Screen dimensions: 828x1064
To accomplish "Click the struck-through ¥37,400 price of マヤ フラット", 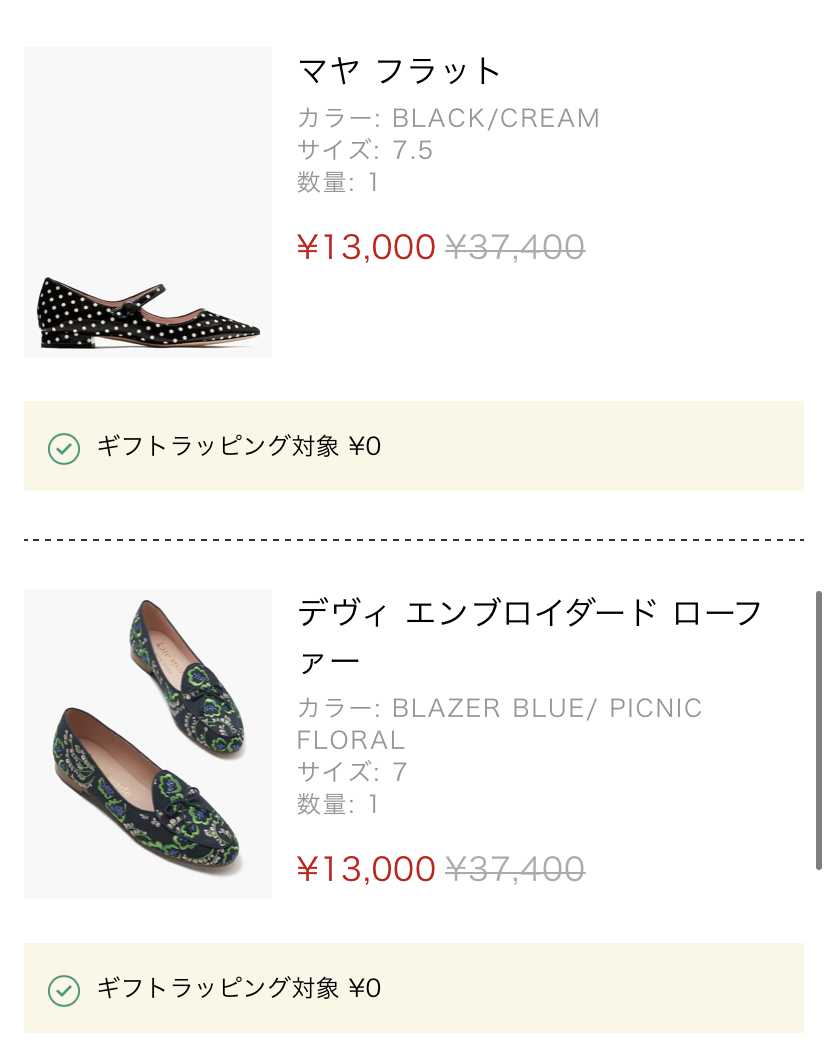I will [514, 247].
